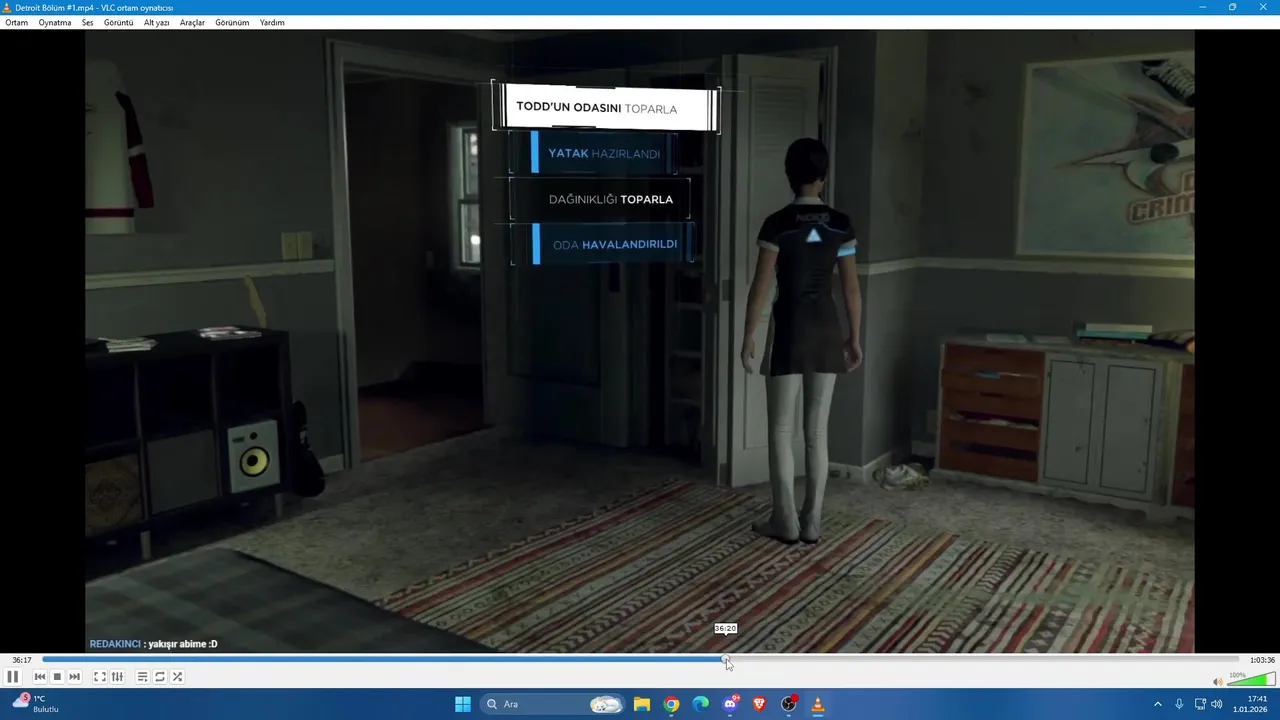Click elapsed time 36:17 label

tap(21, 660)
